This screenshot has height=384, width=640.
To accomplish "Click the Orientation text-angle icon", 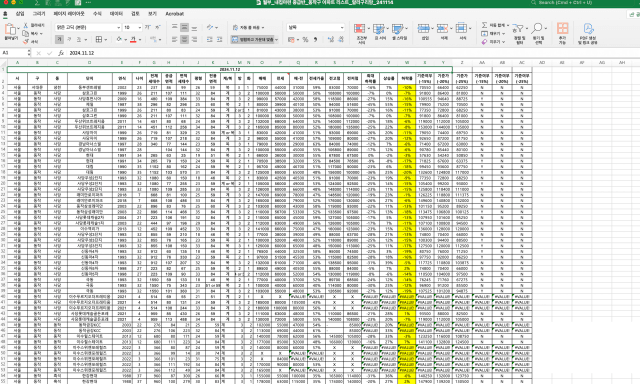I will [210, 27].
